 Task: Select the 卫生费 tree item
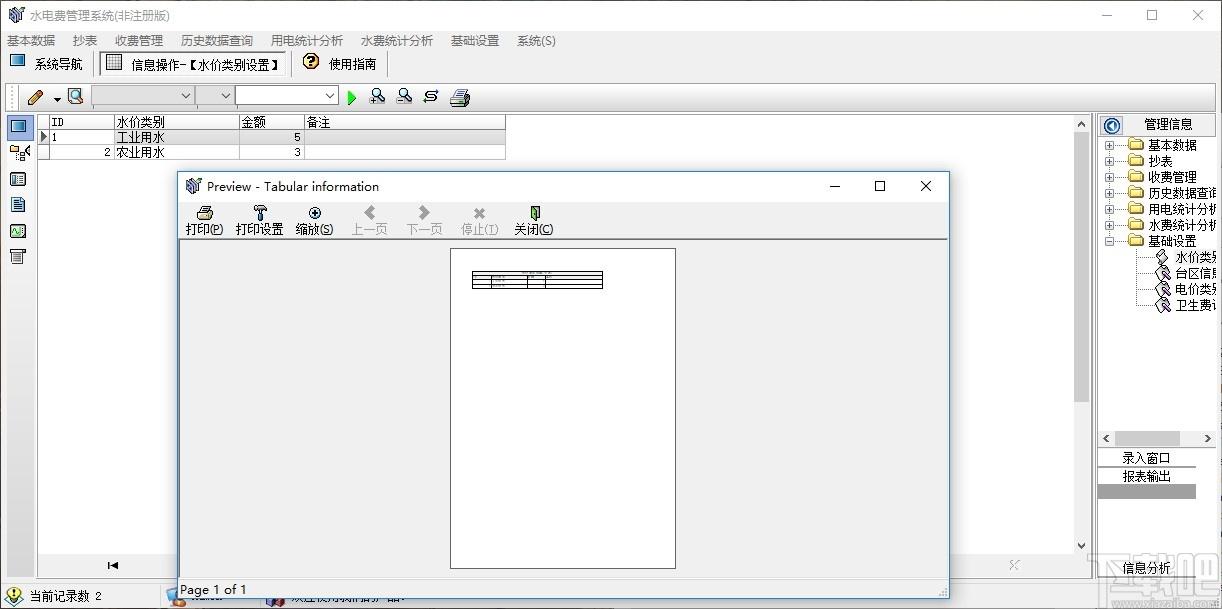1196,305
